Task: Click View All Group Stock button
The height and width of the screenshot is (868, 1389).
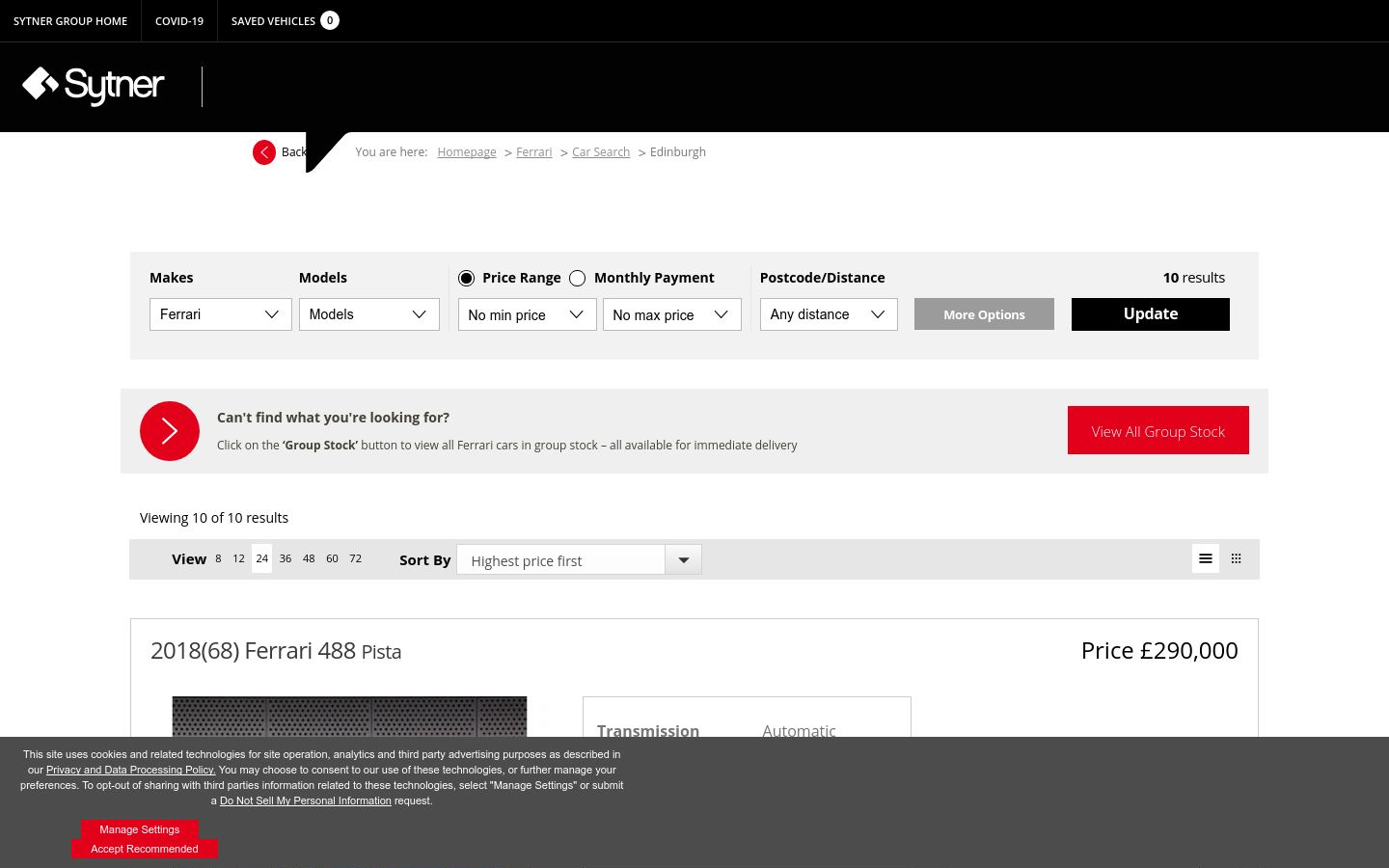Action: [1158, 430]
